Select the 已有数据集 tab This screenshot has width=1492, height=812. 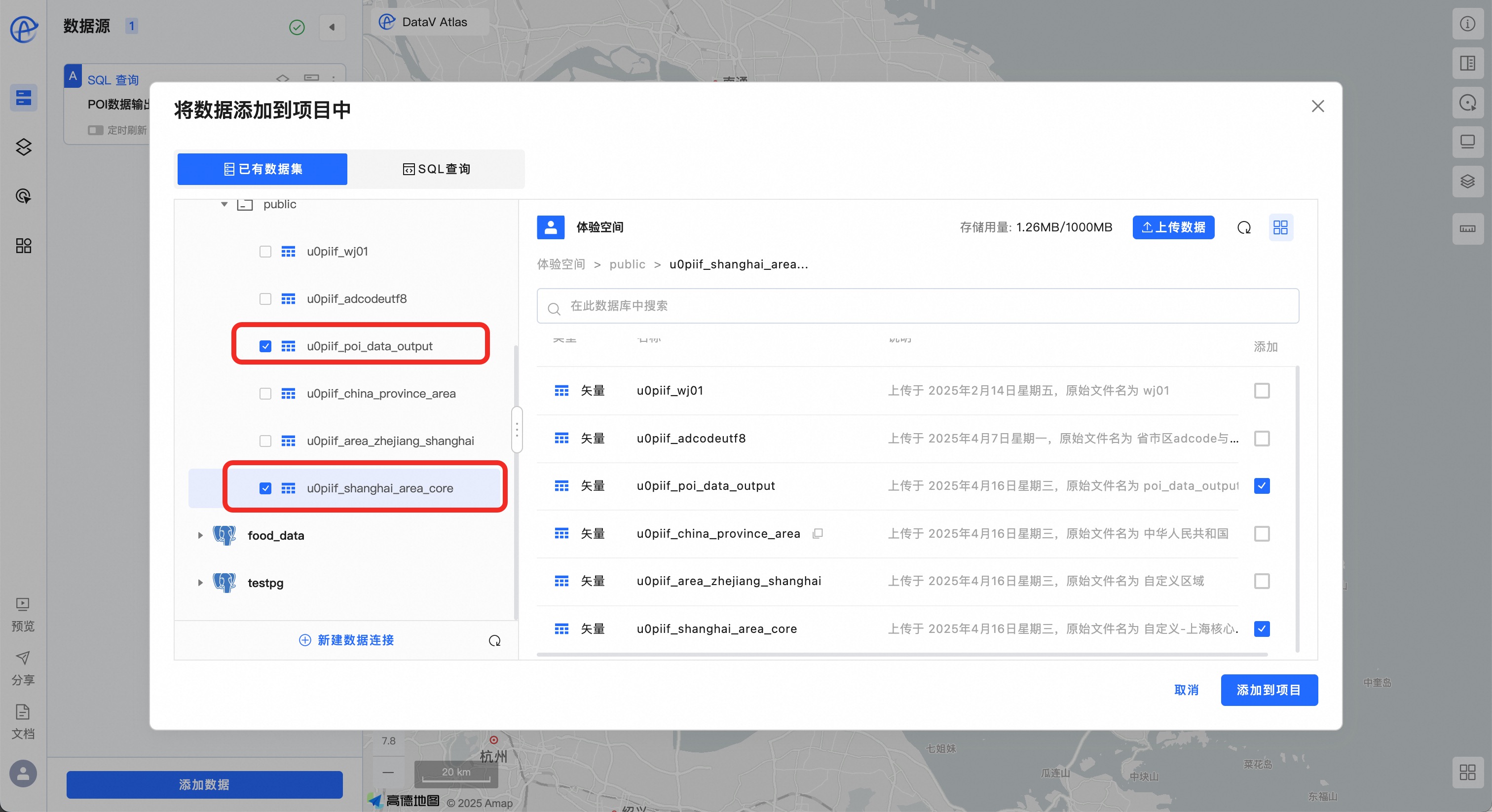[262, 169]
